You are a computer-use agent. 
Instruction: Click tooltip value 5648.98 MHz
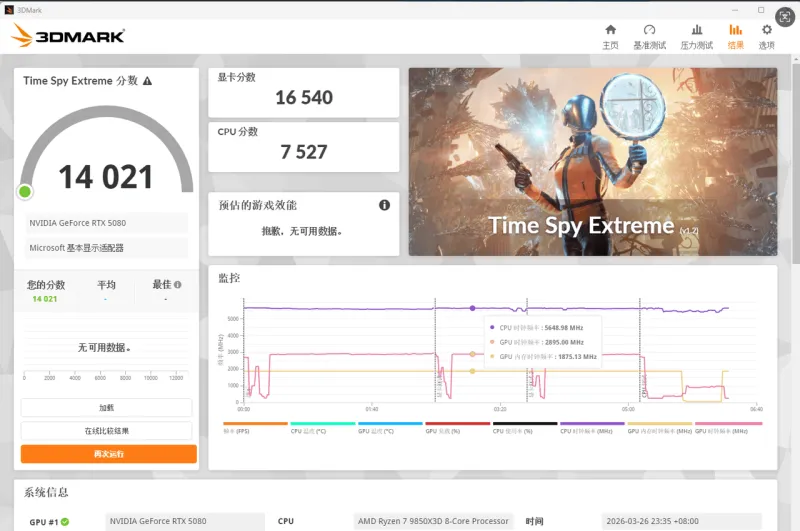pyautogui.click(x=564, y=327)
